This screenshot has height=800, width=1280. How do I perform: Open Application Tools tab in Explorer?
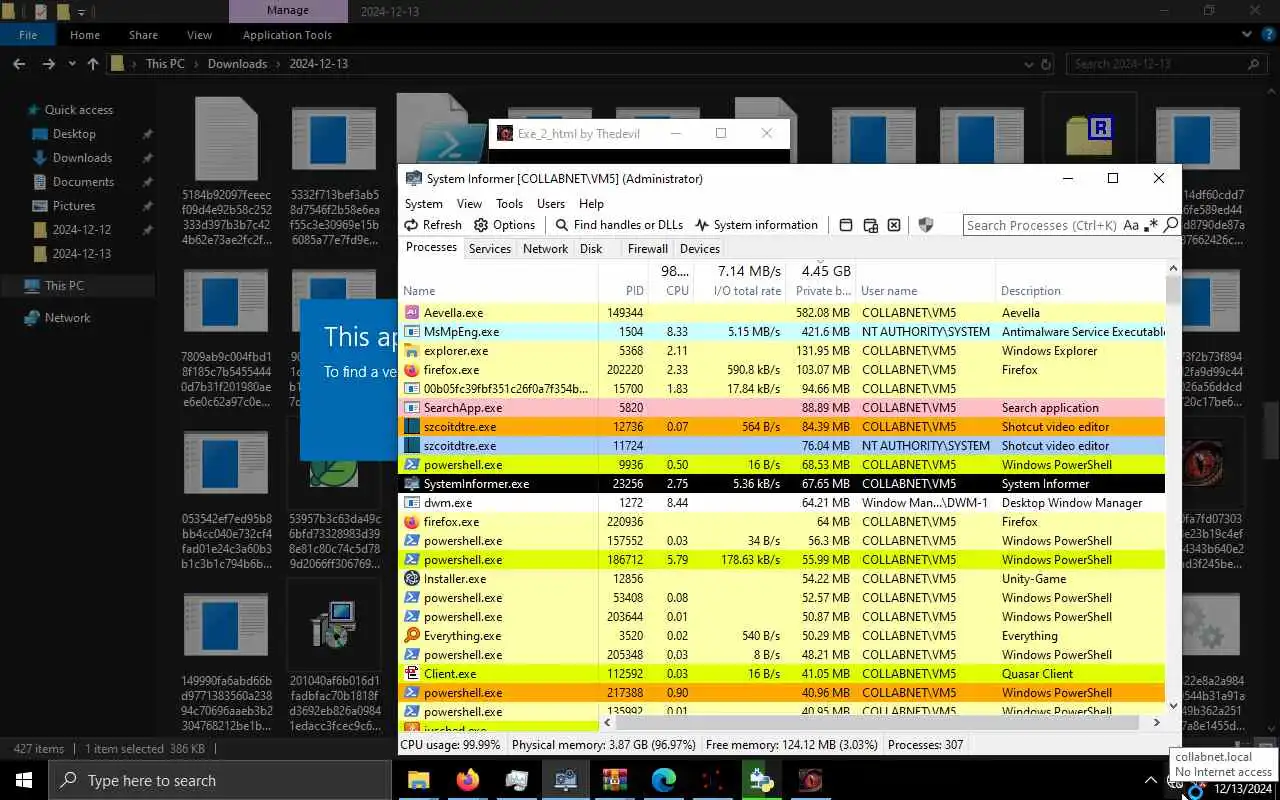(287, 35)
